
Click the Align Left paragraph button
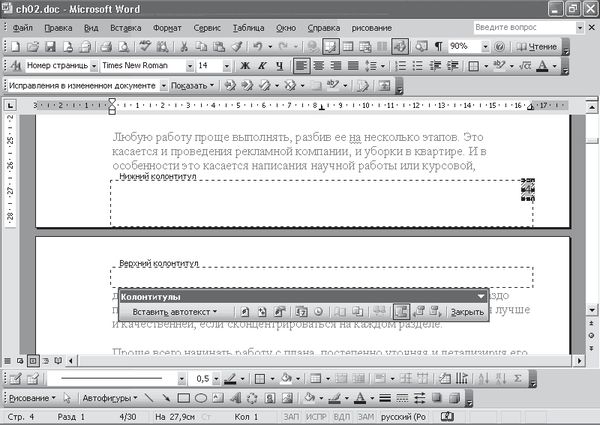[x=302, y=66]
